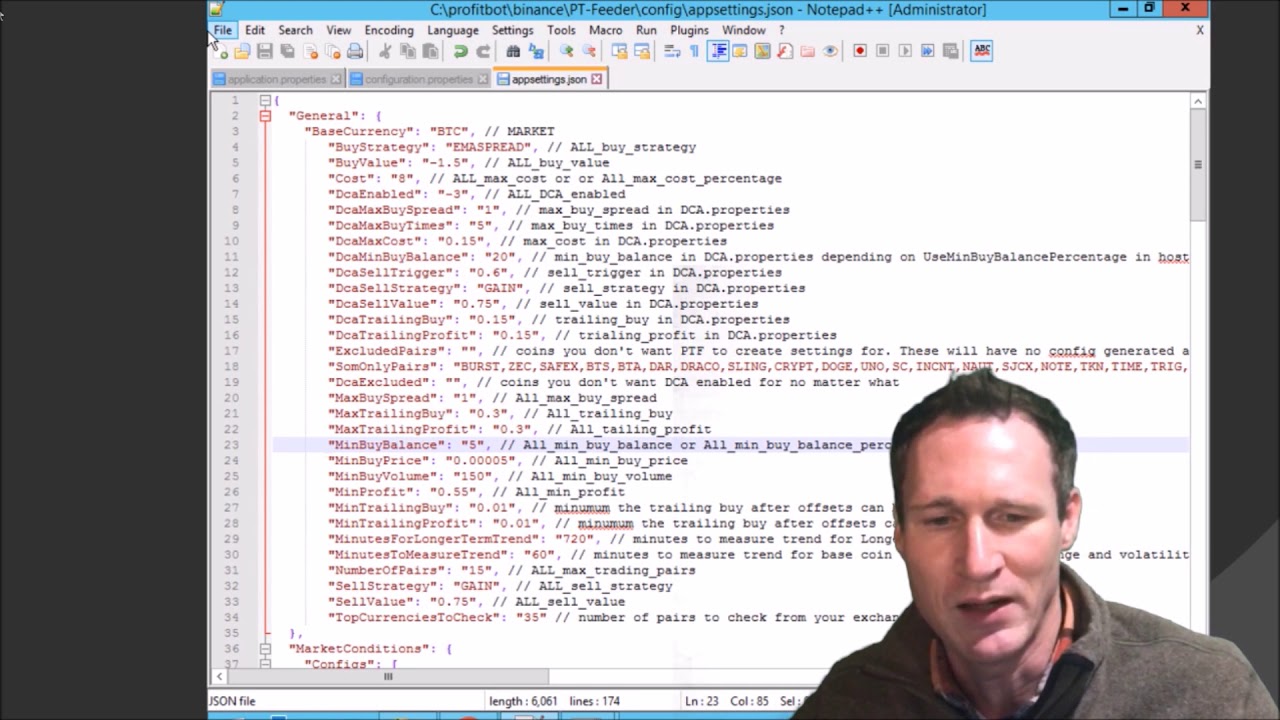Image resolution: width=1280 pixels, height=720 pixels.
Task: Save the current file with floppy icon
Action: tap(265, 51)
